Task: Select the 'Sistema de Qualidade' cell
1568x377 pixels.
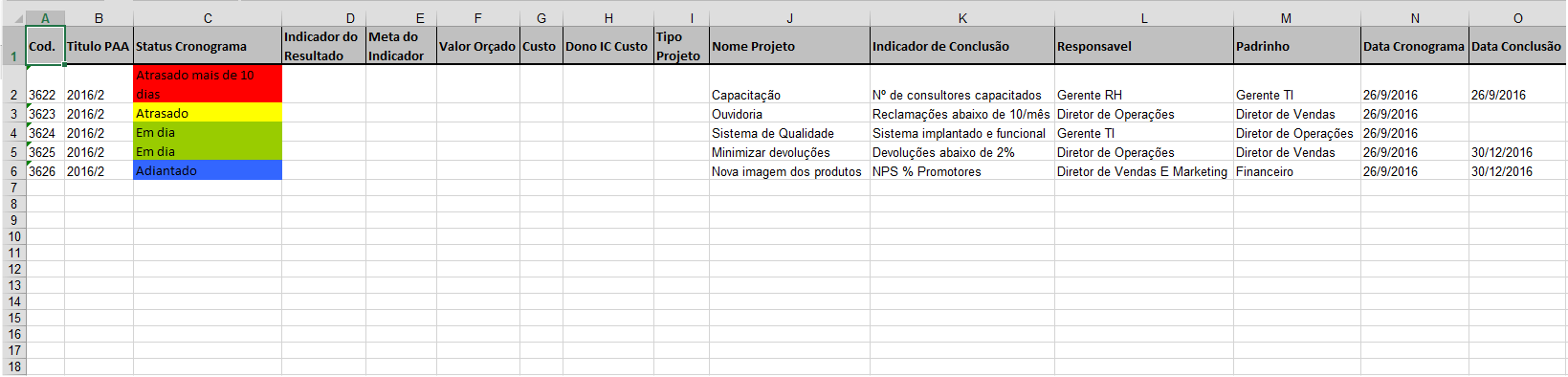Action: pos(789,132)
